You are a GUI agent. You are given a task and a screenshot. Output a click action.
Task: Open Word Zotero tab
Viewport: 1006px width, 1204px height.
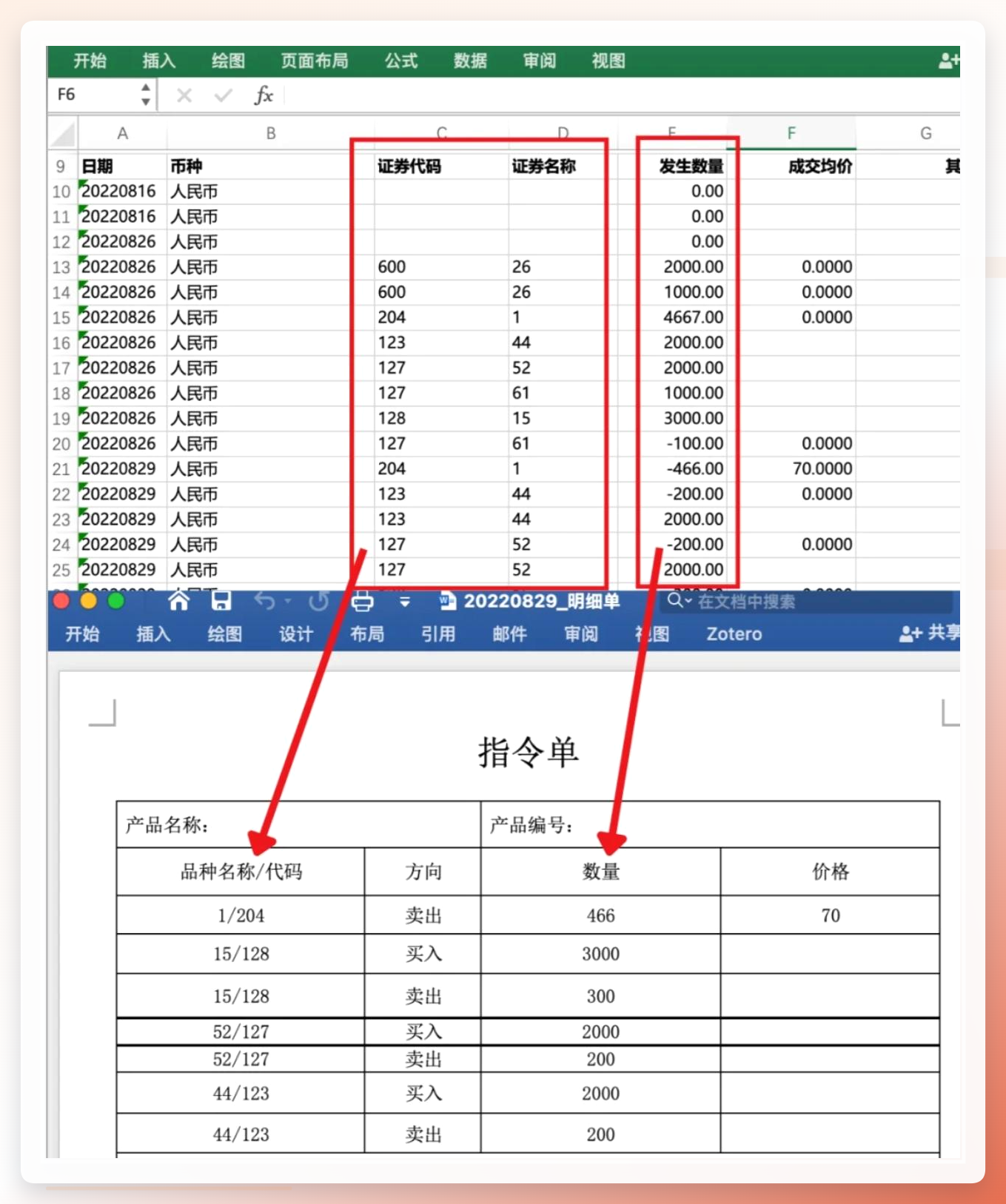tap(734, 634)
